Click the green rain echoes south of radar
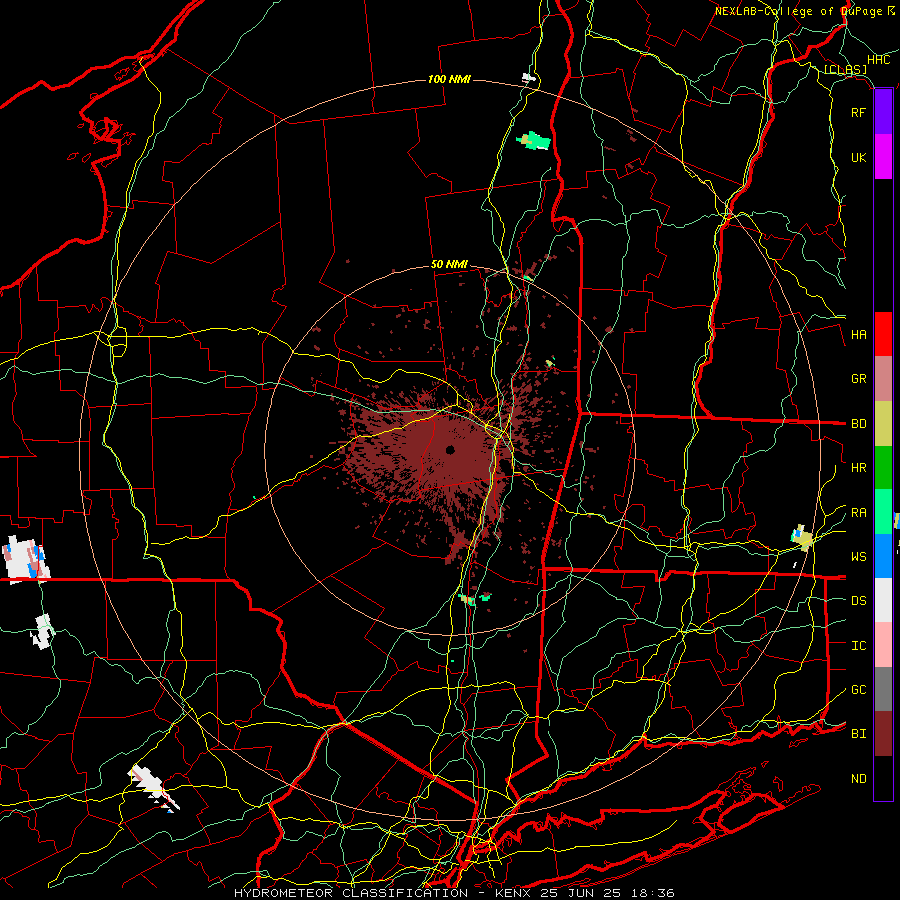Viewport: 900px width, 900px height. (476, 599)
